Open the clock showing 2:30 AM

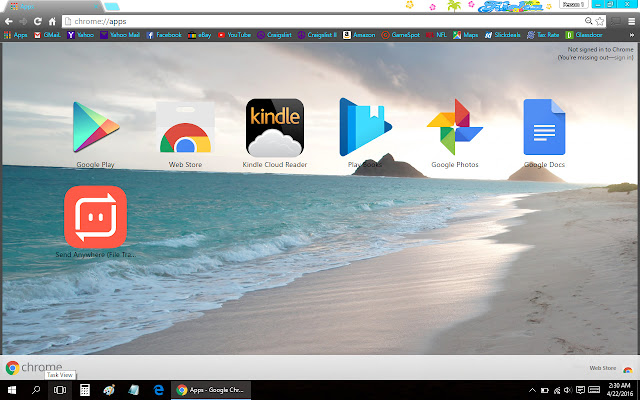[x=620, y=390]
